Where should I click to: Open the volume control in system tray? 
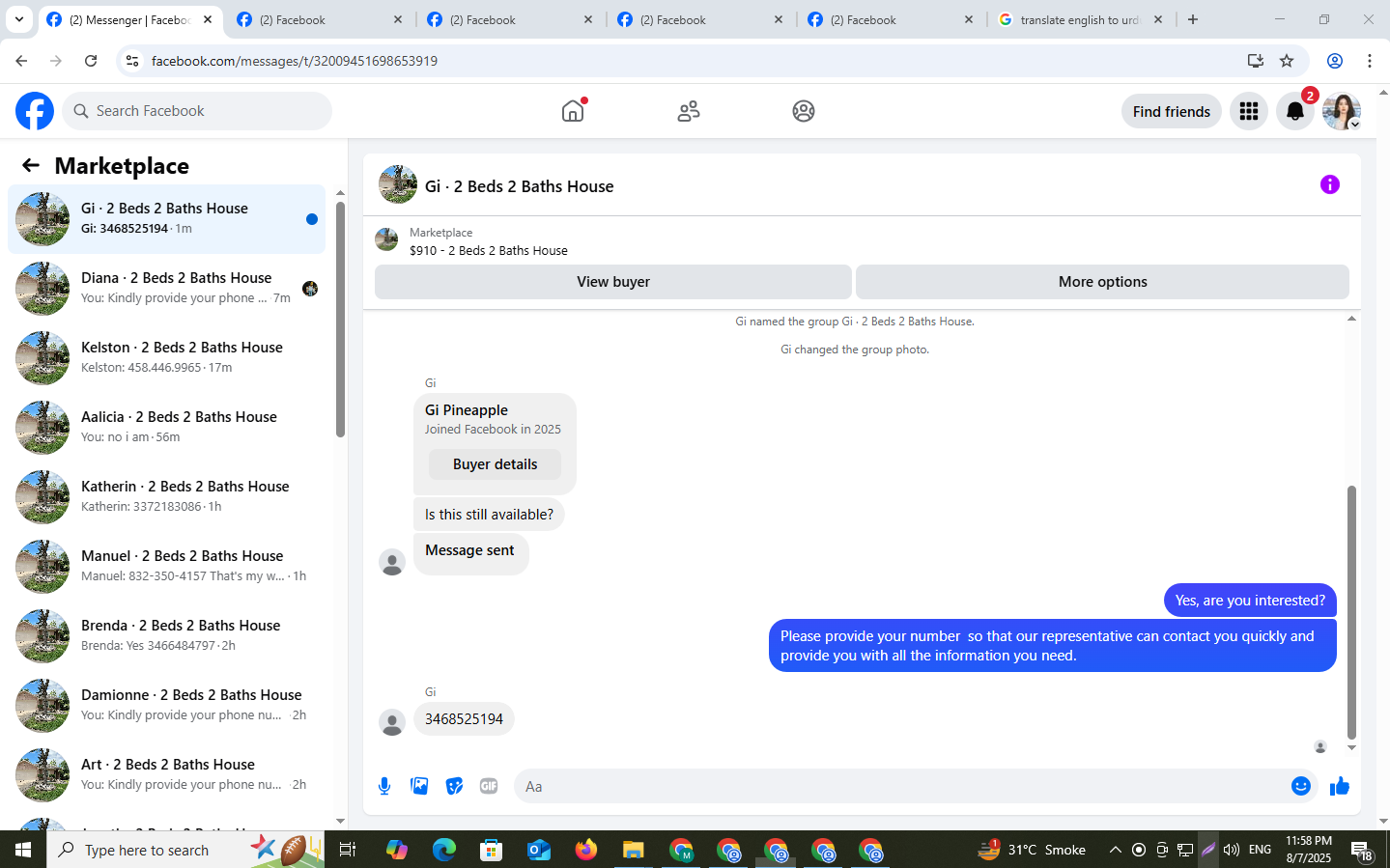tap(1232, 850)
